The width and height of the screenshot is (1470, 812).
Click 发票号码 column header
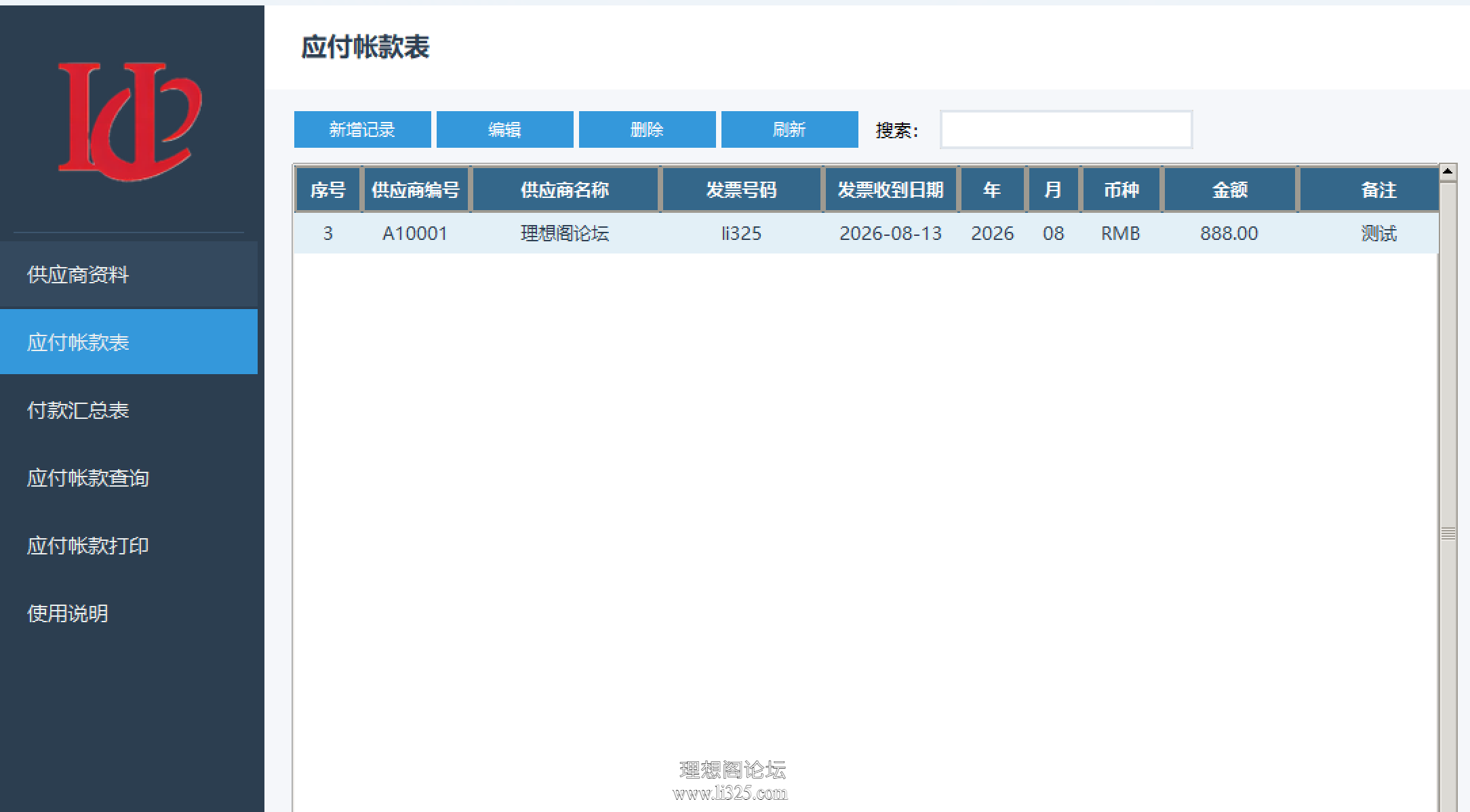click(741, 190)
